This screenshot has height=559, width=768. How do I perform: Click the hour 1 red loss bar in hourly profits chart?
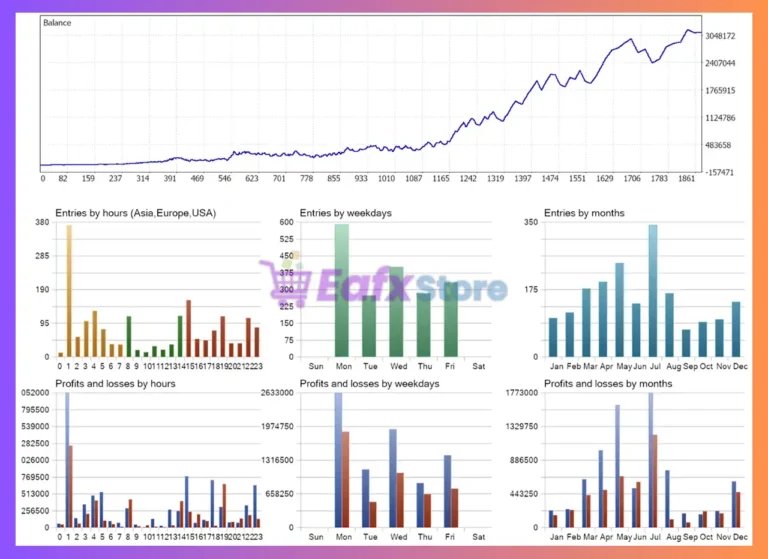(x=71, y=486)
